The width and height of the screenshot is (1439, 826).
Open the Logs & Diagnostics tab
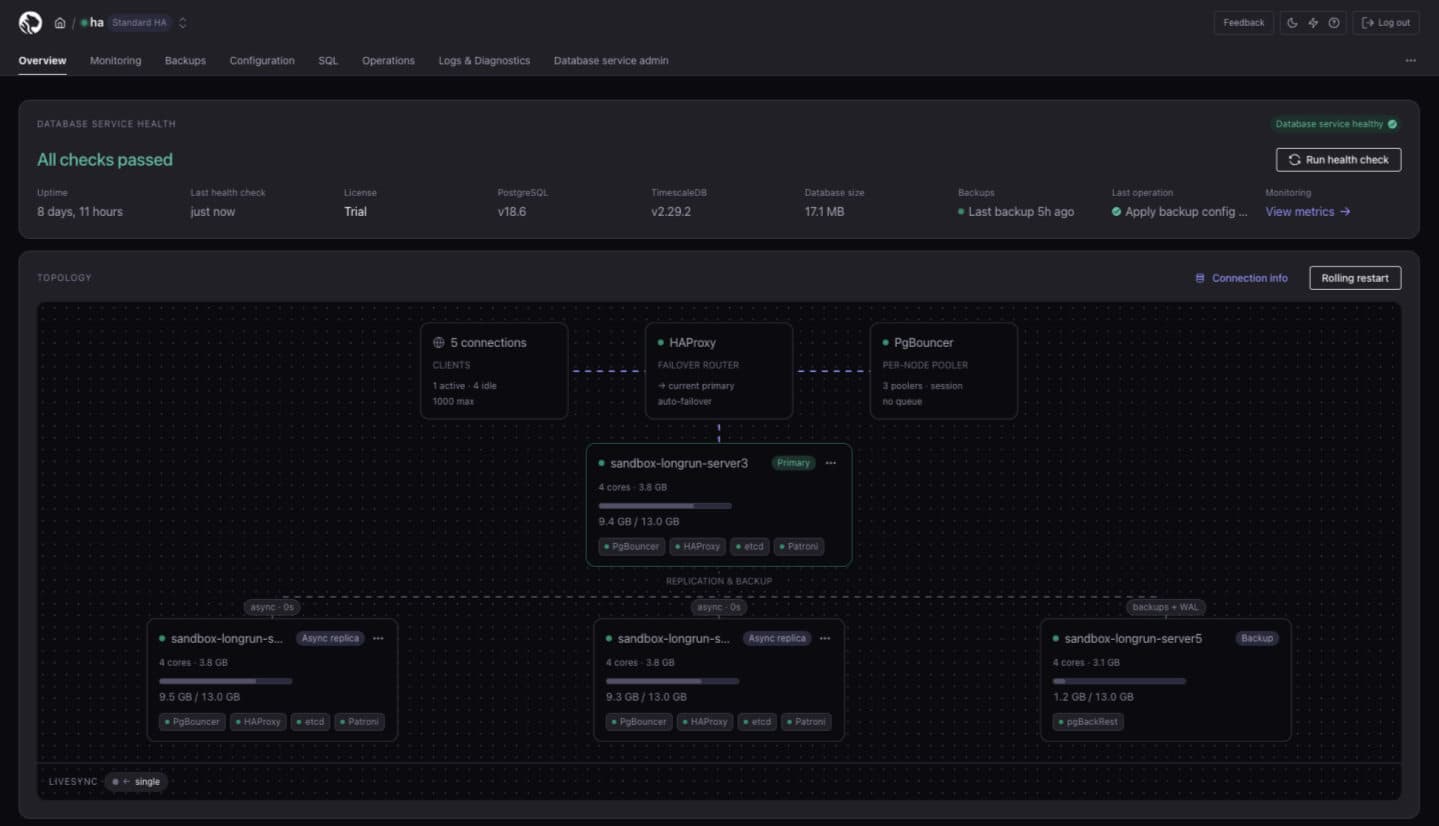point(484,61)
